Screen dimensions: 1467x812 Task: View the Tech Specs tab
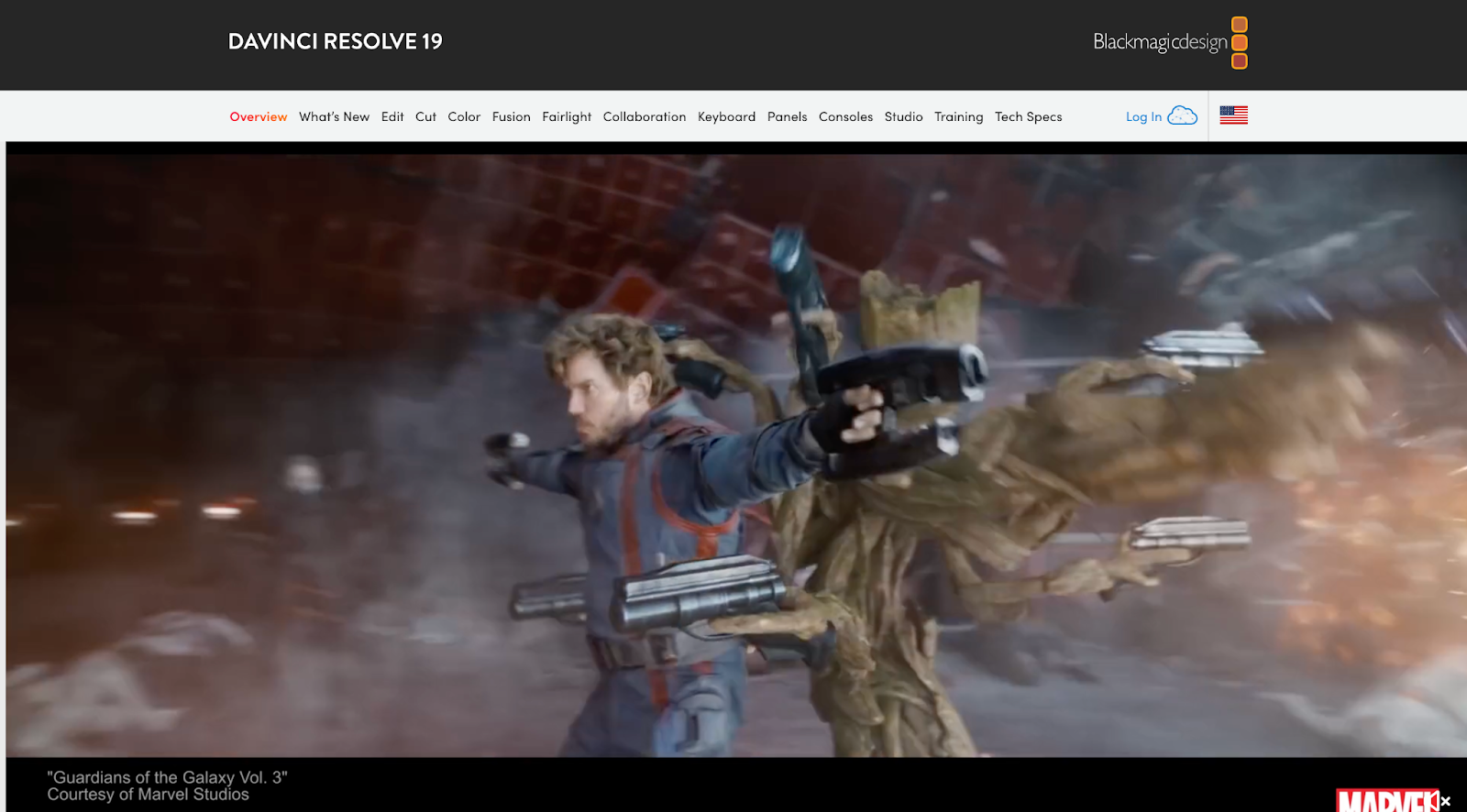coord(1028,116)
